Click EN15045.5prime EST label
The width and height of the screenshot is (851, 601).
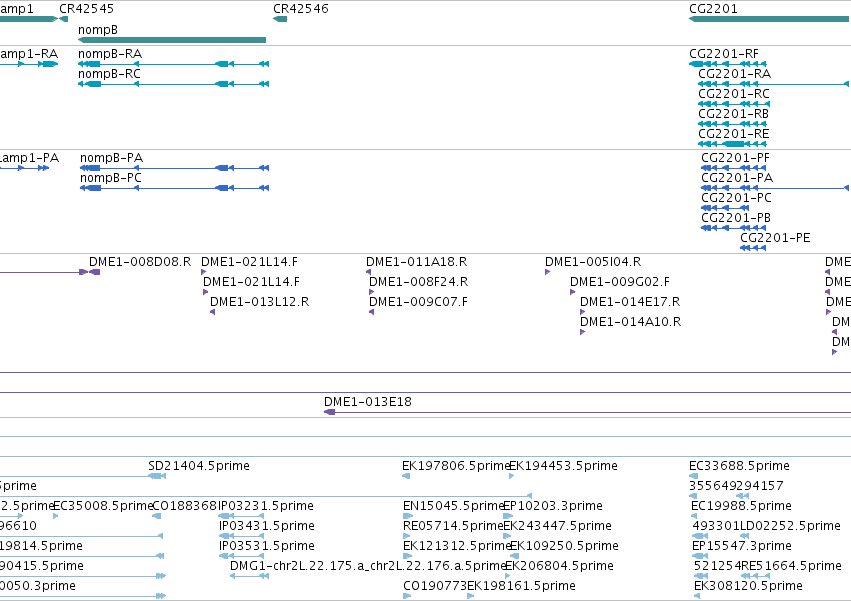[454, 507]
